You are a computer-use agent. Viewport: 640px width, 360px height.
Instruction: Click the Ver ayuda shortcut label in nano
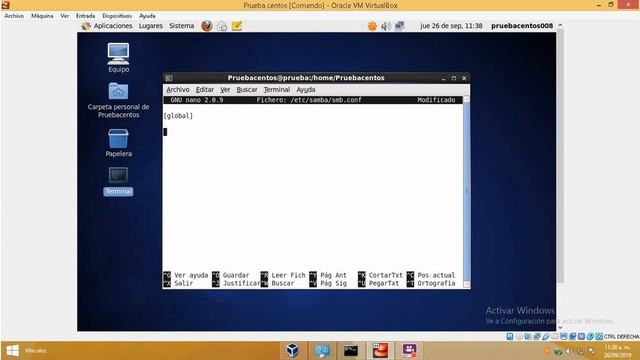pyautogui.click(x=191, y=275)
